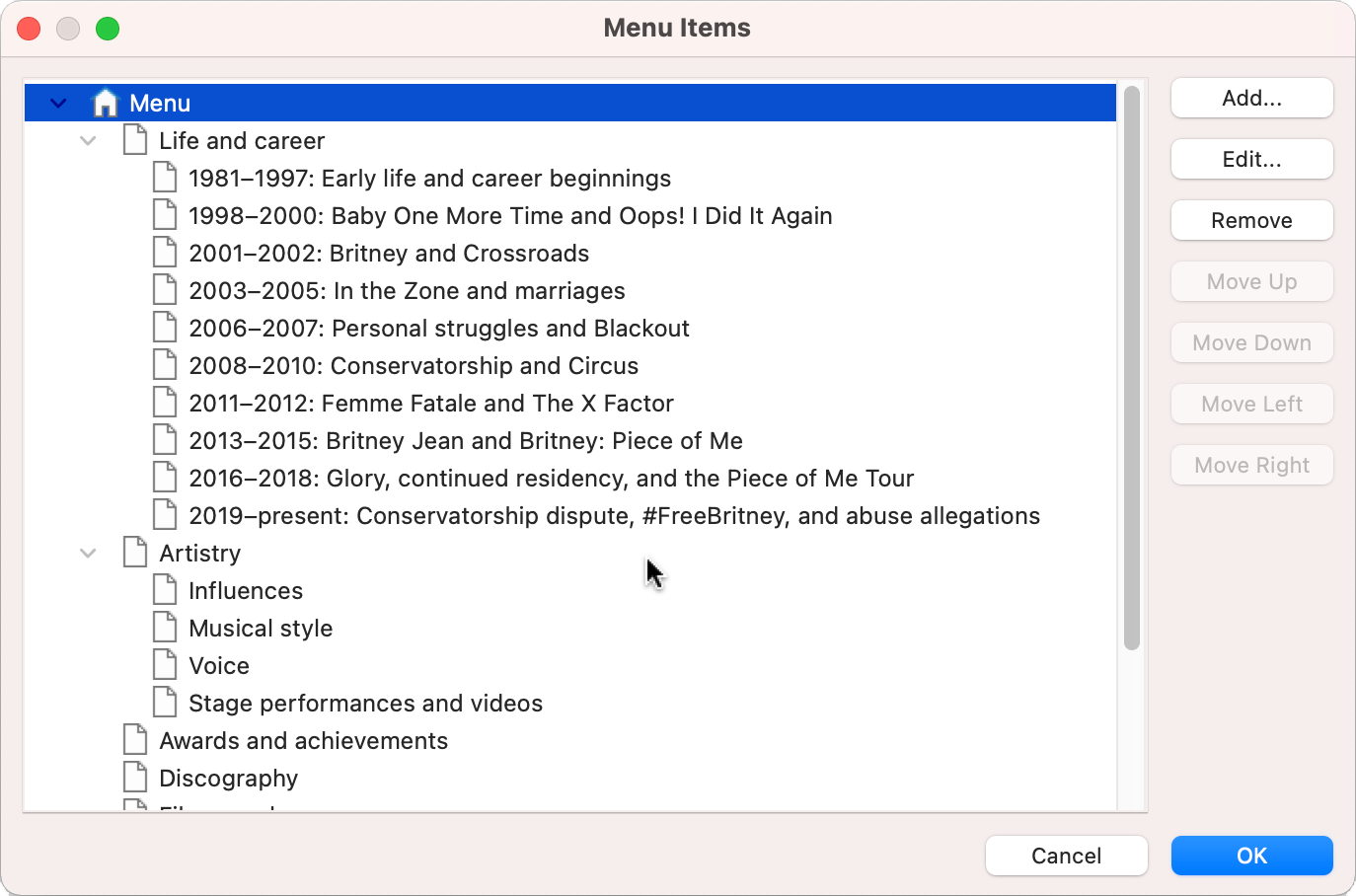The width and height of the screenshot is (1356, 896).
Task: Select 2001–2002: Britney and Crossroads item
Action: point(389,253)
